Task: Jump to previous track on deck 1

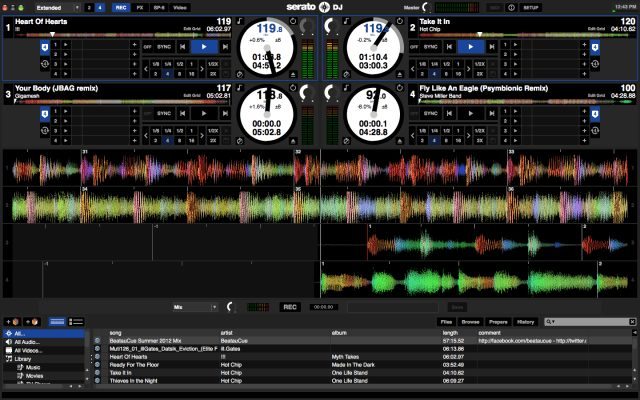Action: 182,47
